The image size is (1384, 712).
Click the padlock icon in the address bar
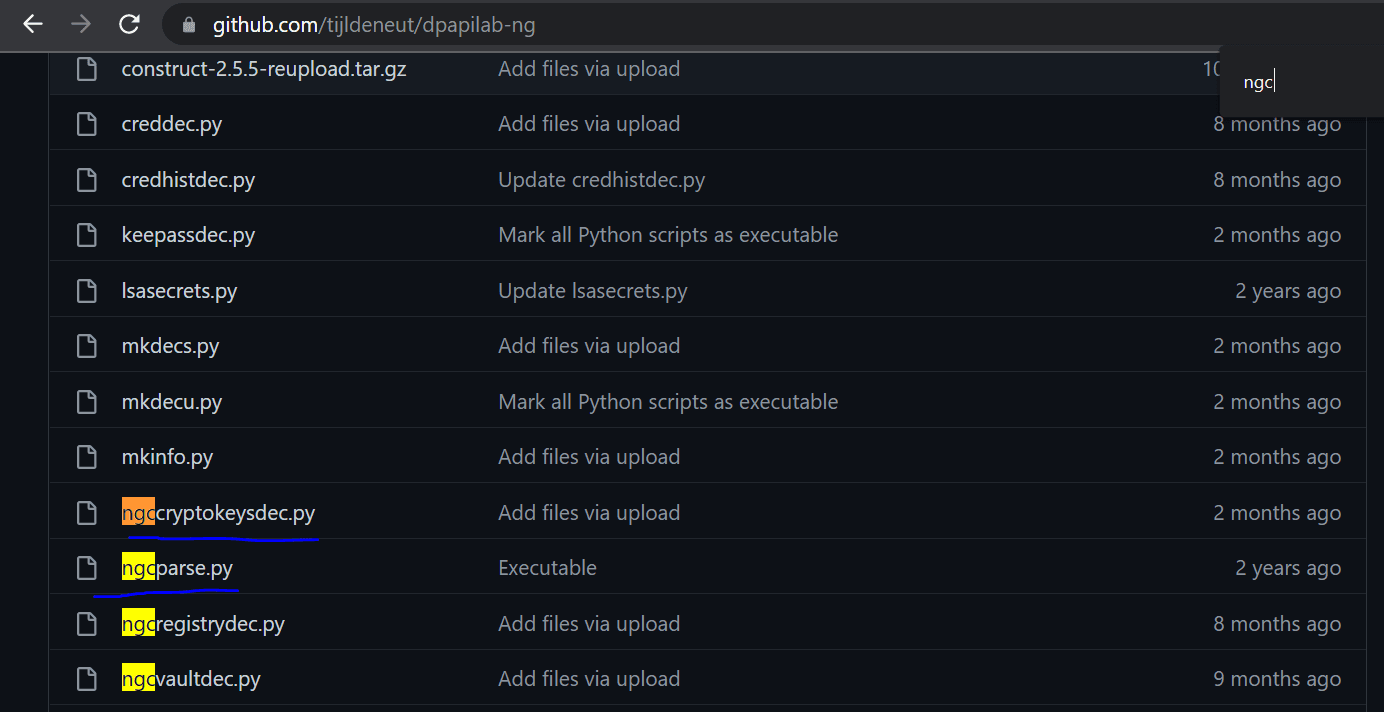(x=188, y=25)
